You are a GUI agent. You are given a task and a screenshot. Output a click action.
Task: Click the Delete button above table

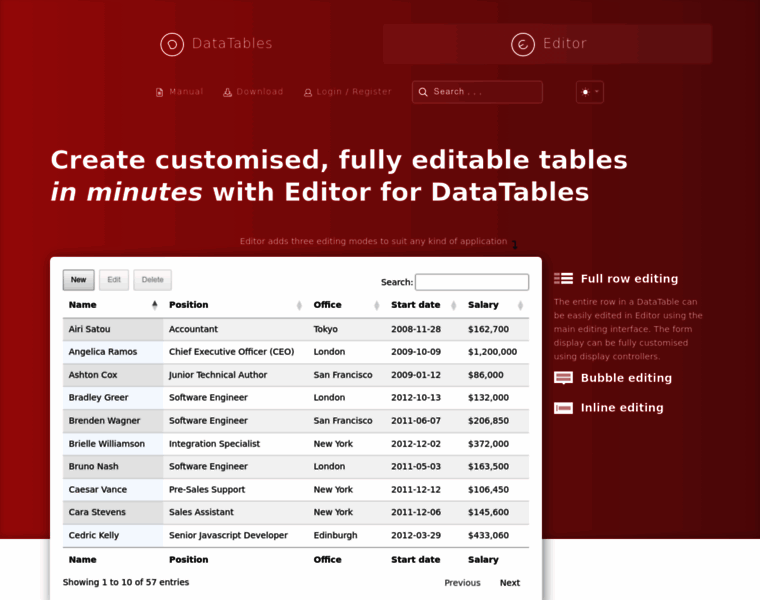pos(153,280)
